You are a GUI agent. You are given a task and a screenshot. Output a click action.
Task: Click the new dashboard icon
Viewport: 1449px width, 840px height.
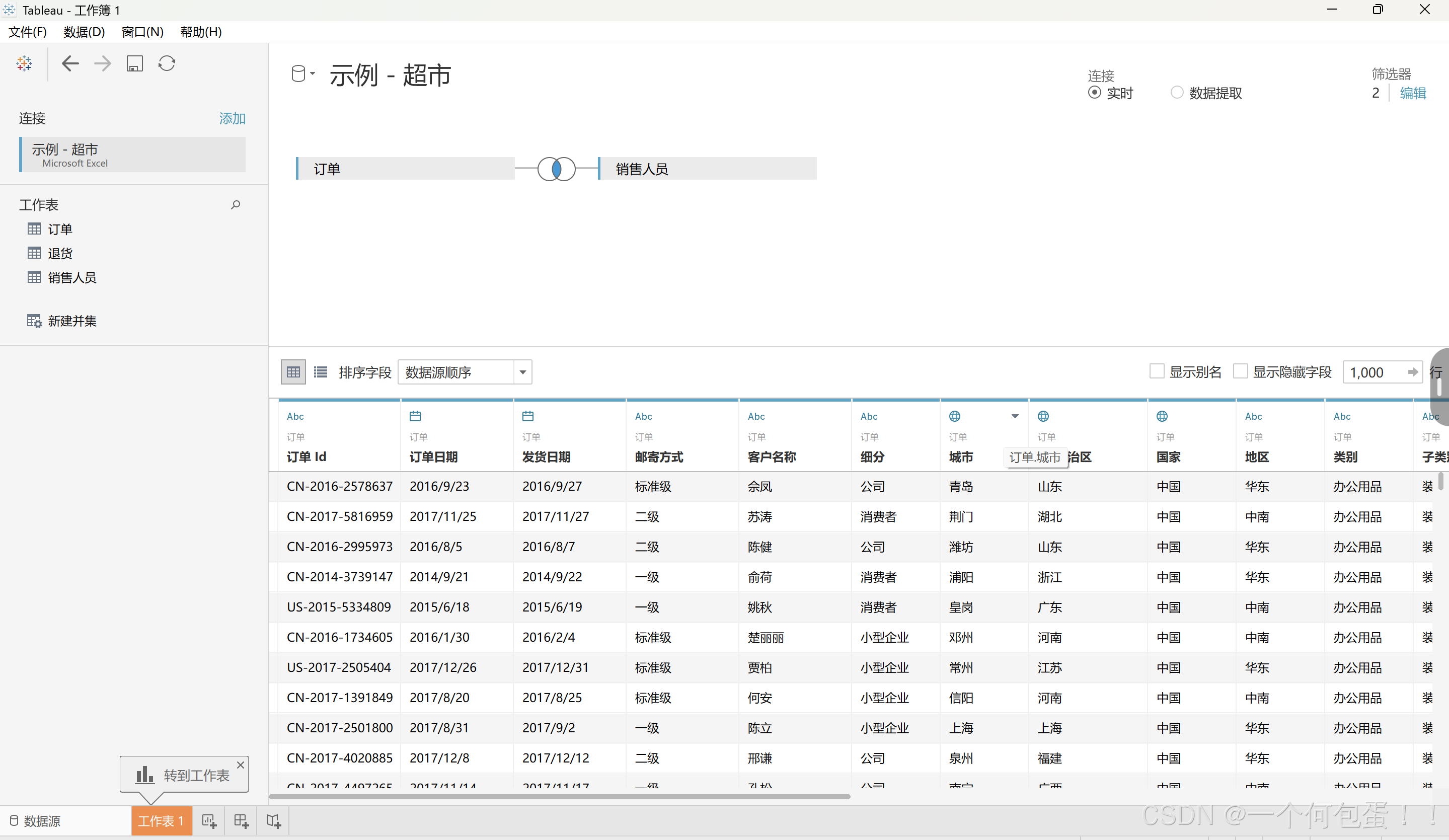242,821
